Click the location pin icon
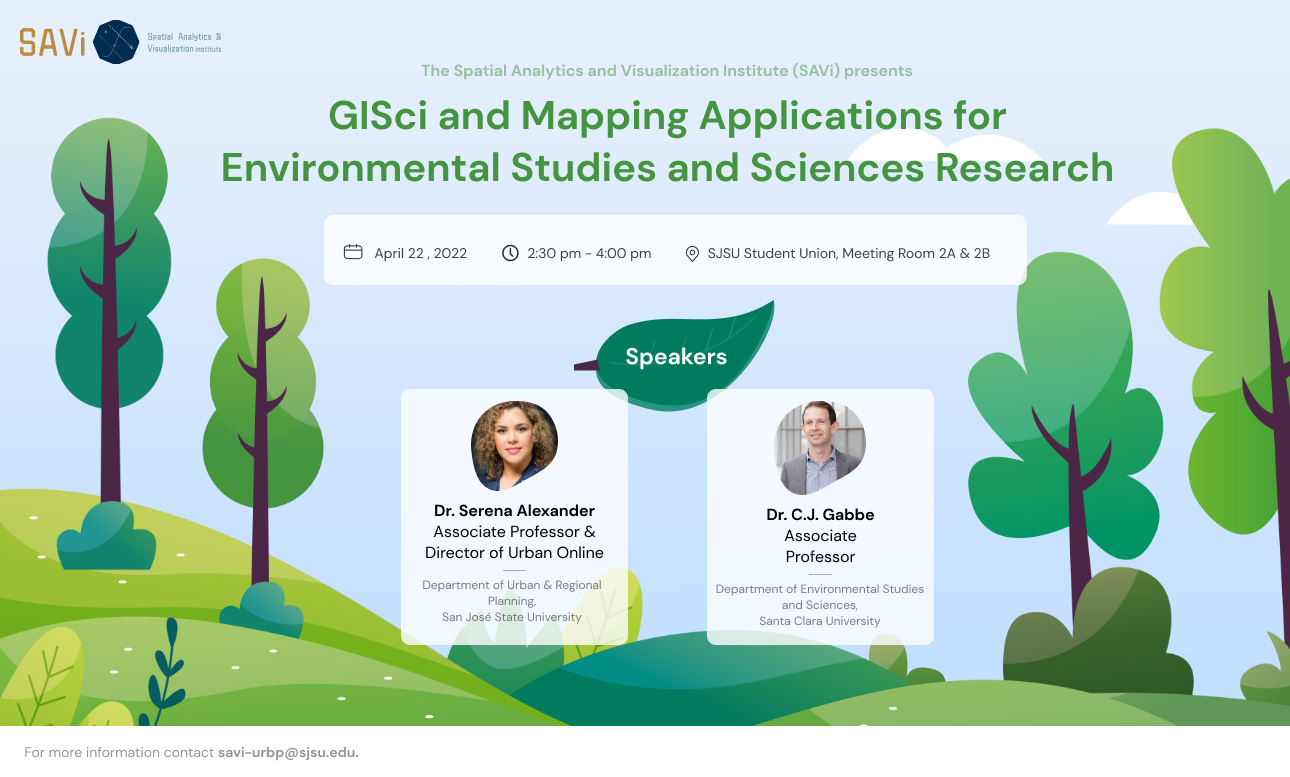This screenshot has height=777, width=1290. pos(692,253)
